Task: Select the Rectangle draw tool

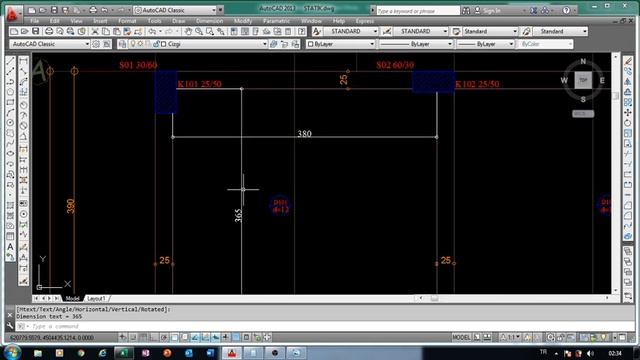Action: (11, 102)
